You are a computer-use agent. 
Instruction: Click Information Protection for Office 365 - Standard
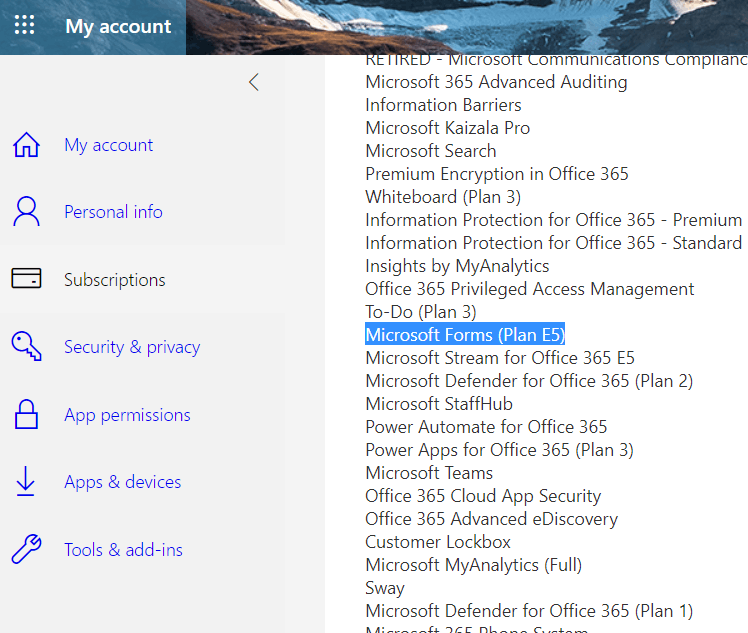tap(553, 243)
